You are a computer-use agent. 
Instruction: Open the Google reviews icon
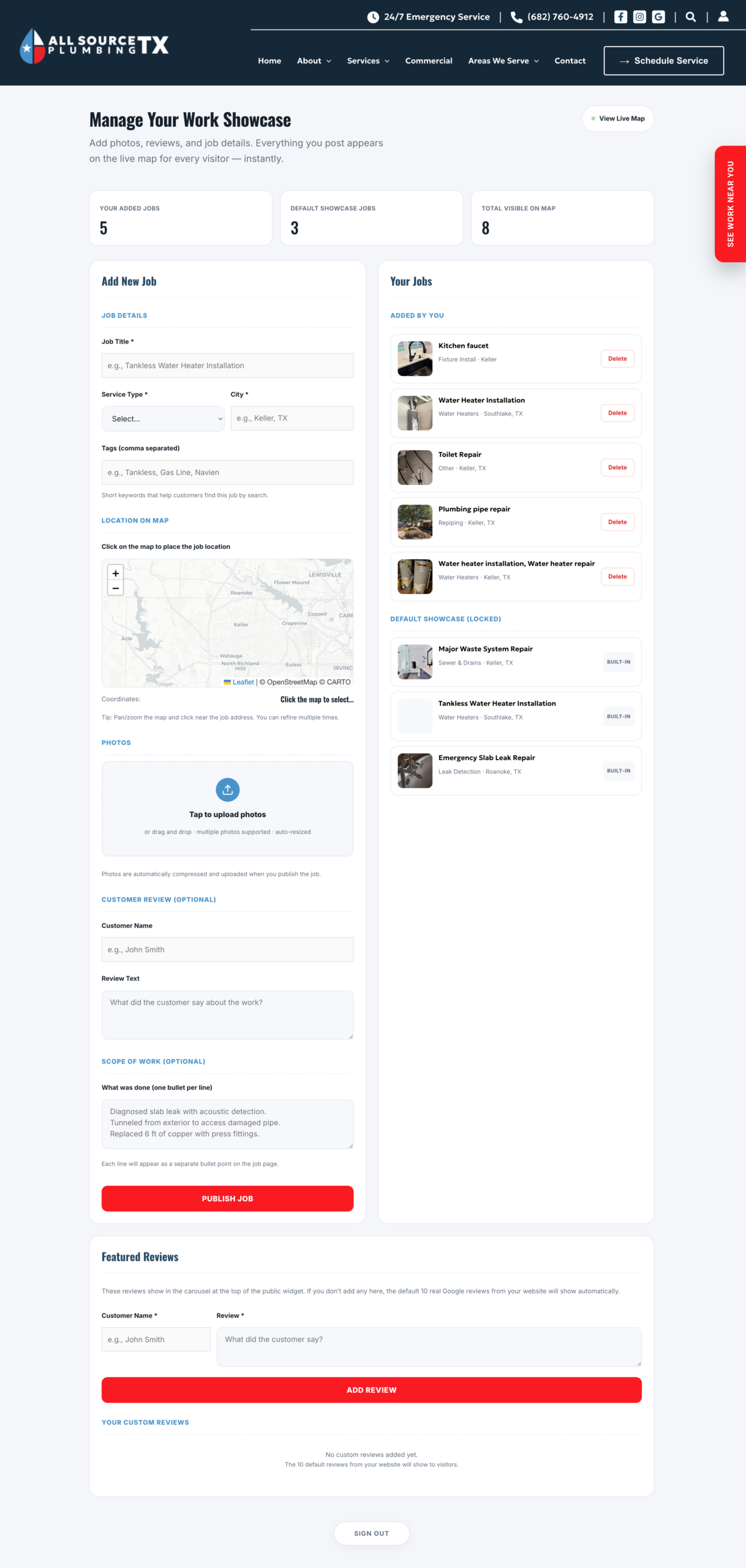(658, 17)
